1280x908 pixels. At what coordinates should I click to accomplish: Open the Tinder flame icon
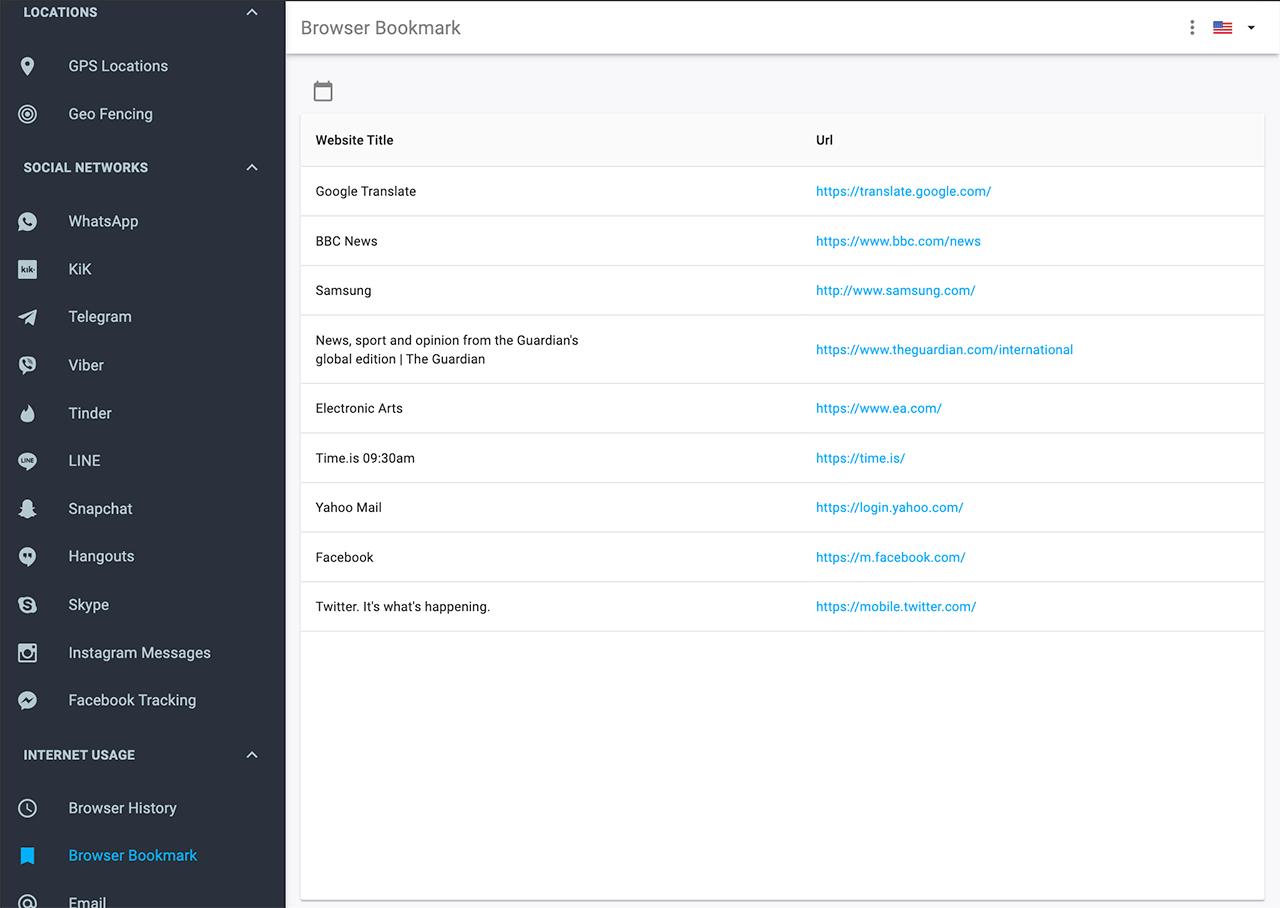coord(28,413)
